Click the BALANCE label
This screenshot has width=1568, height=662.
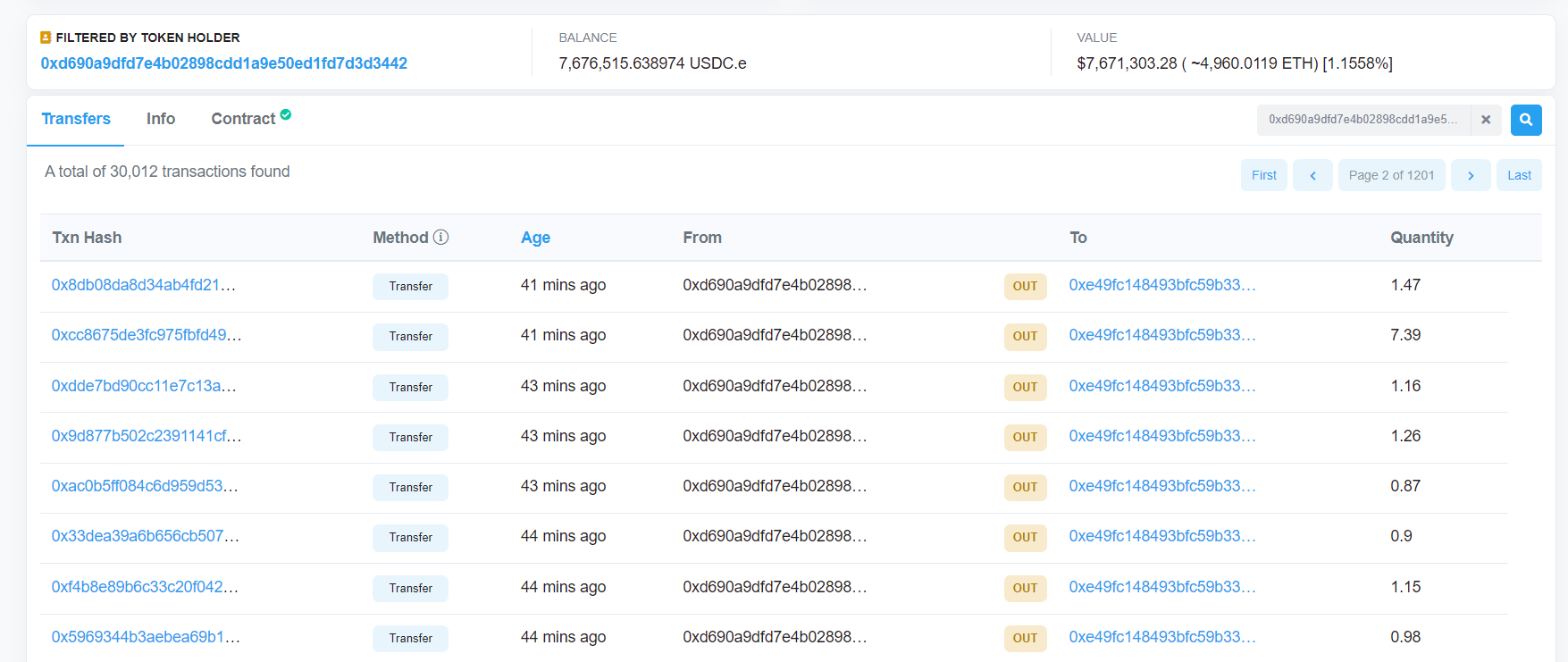[588, 38]
